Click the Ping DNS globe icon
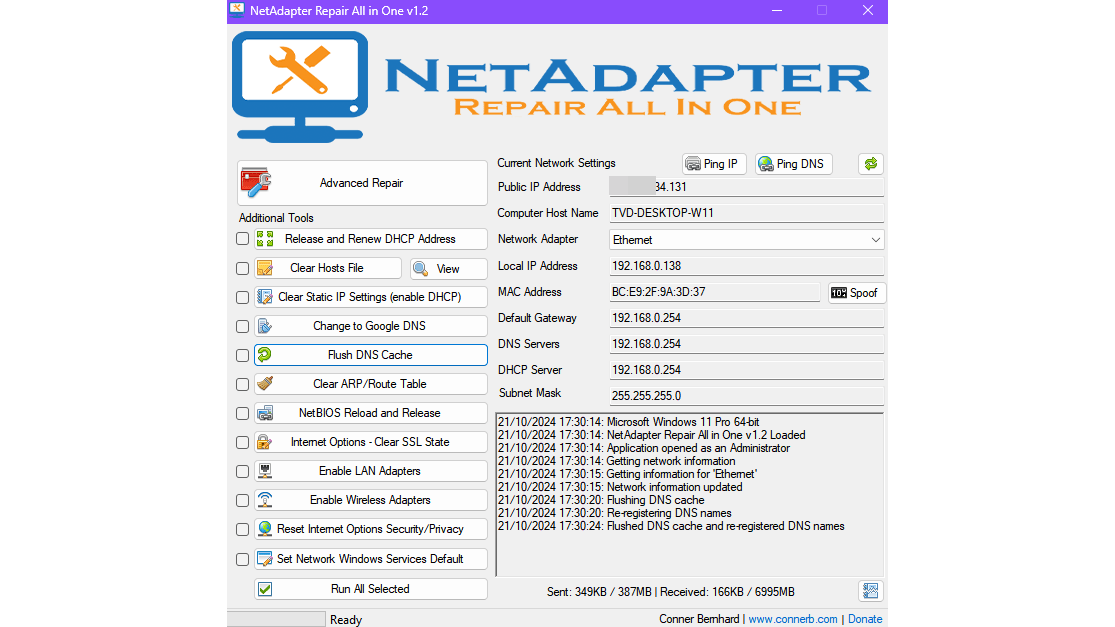 766,164
